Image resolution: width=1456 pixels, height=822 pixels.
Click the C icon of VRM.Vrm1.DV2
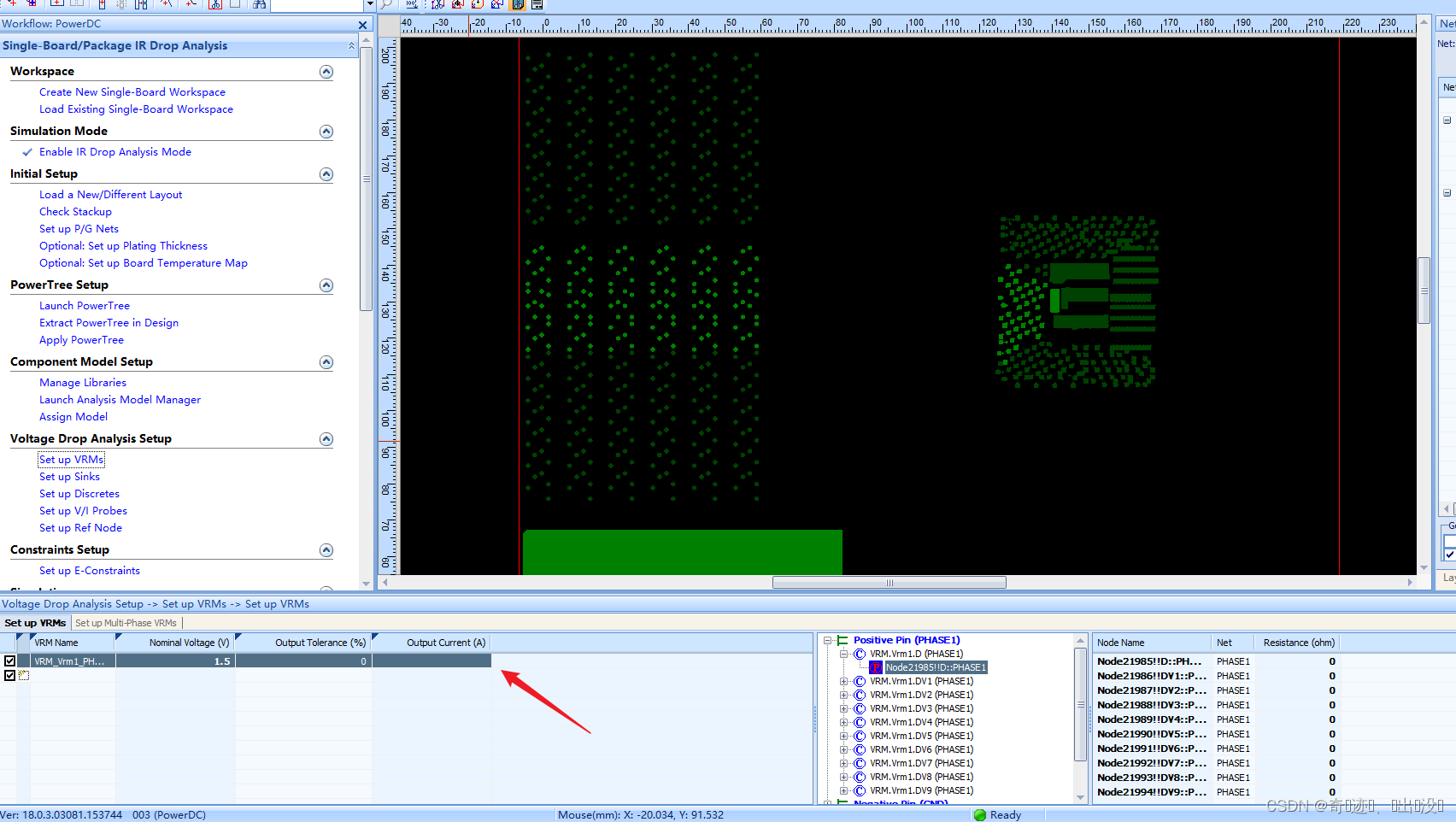click(860, 695)
